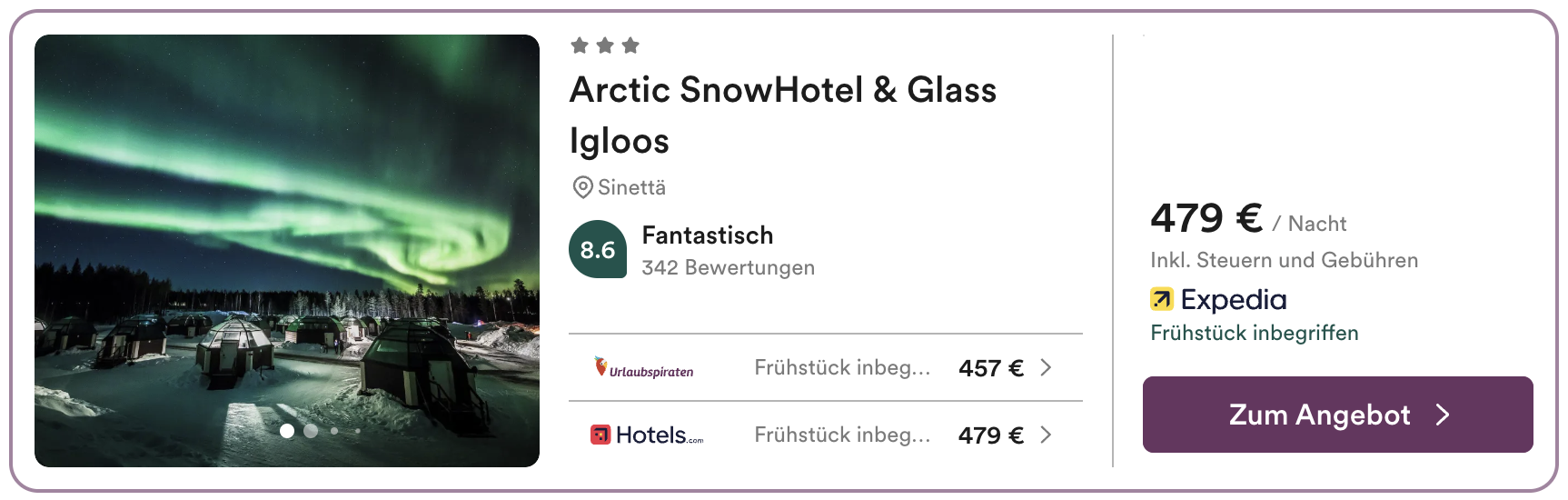Viewport: 1568px width, 500px height.
Task: Click the Zum Angebot button
Action: (x=1337, y=415)
